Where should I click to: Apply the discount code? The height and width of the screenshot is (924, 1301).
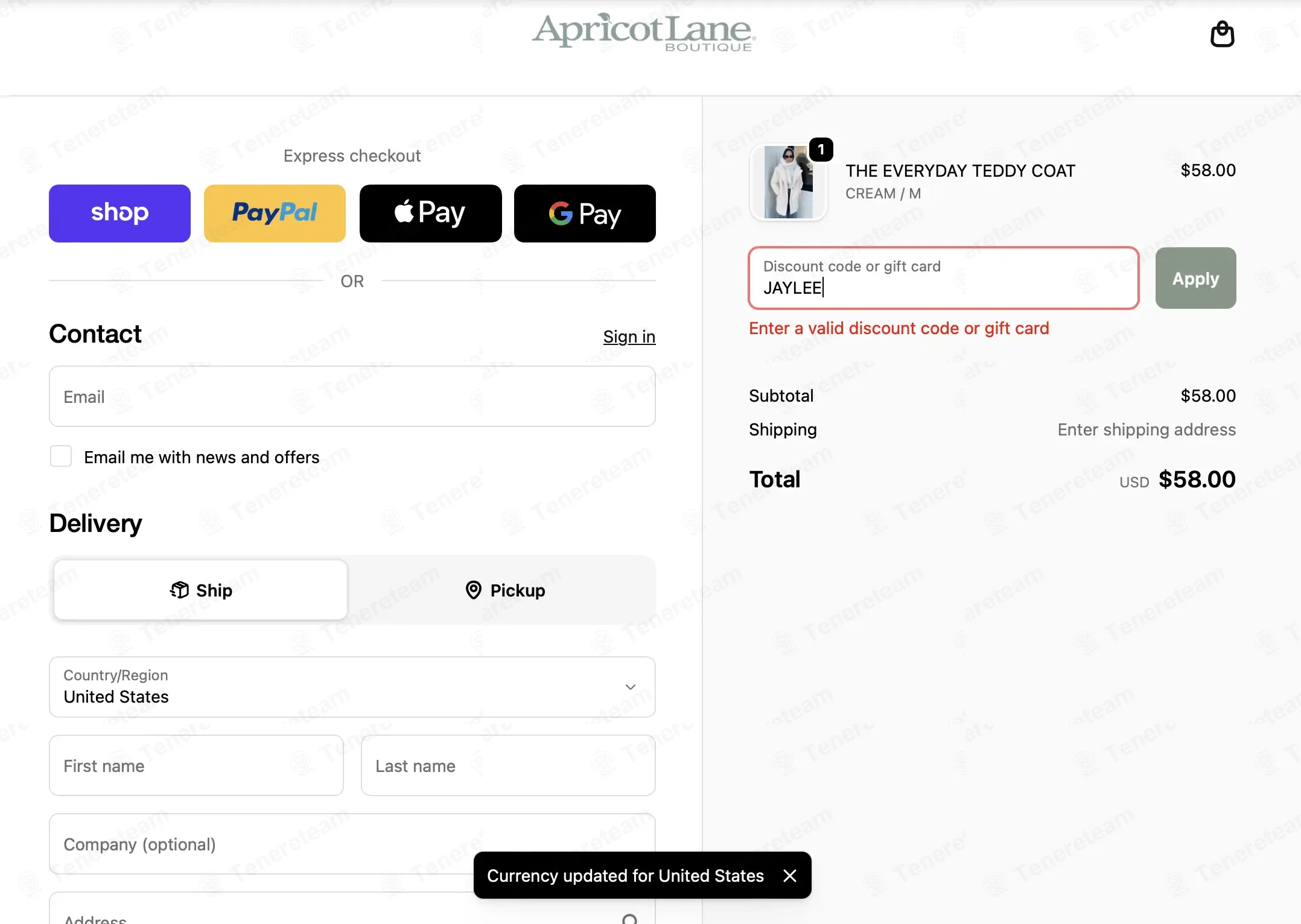(x=1195, y=278)
